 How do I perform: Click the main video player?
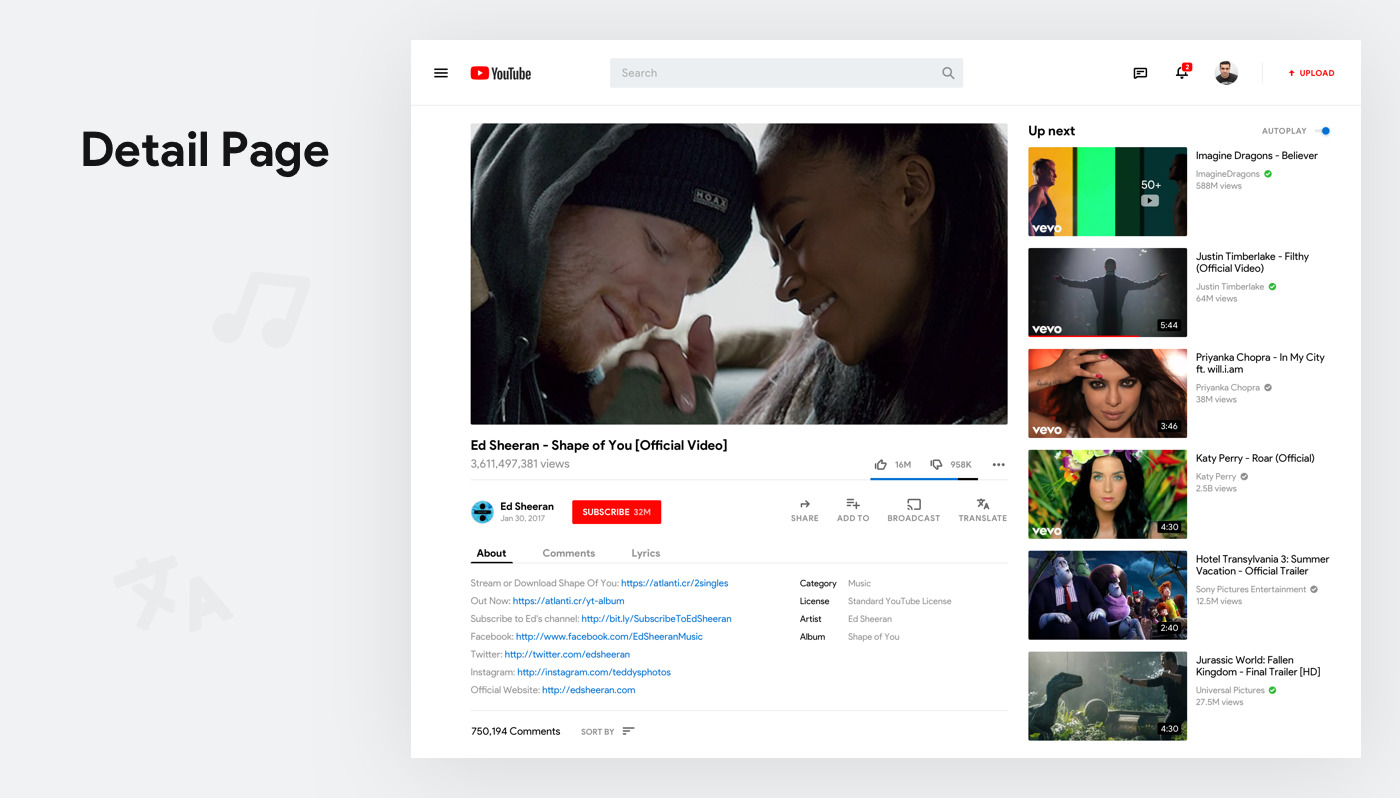pos(739,274)
